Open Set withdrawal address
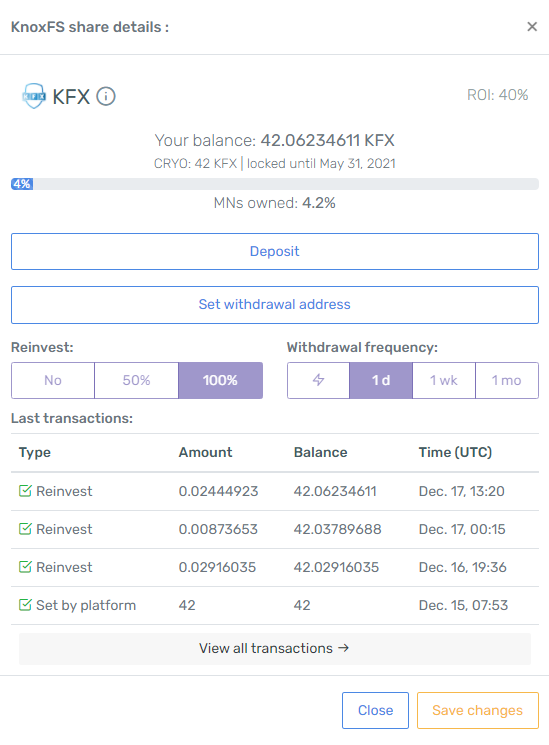This screenshot has width=549, height=745. point(275,305)
